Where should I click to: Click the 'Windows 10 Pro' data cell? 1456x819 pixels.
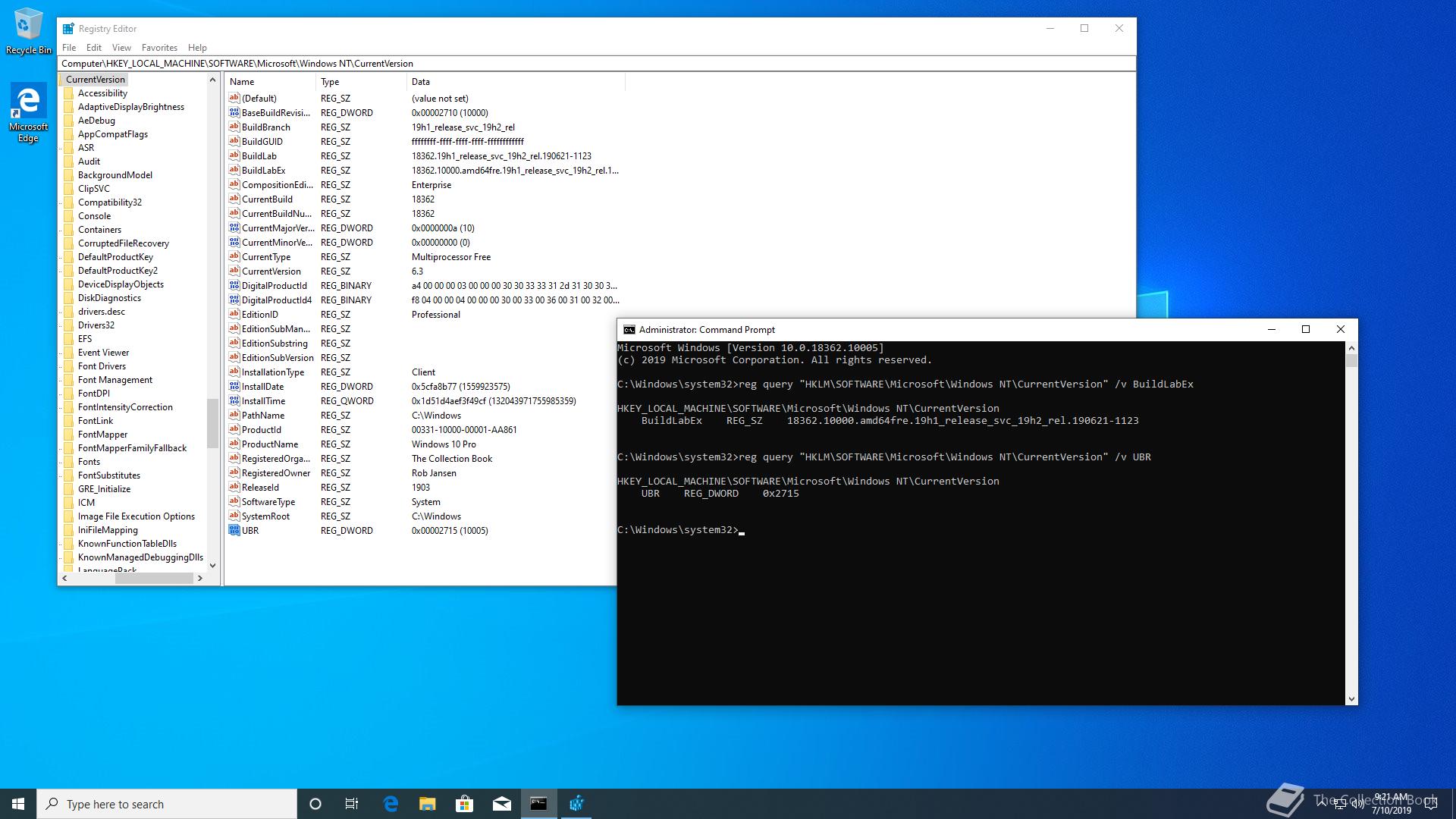pyautogui.click(x=444, y=444)
